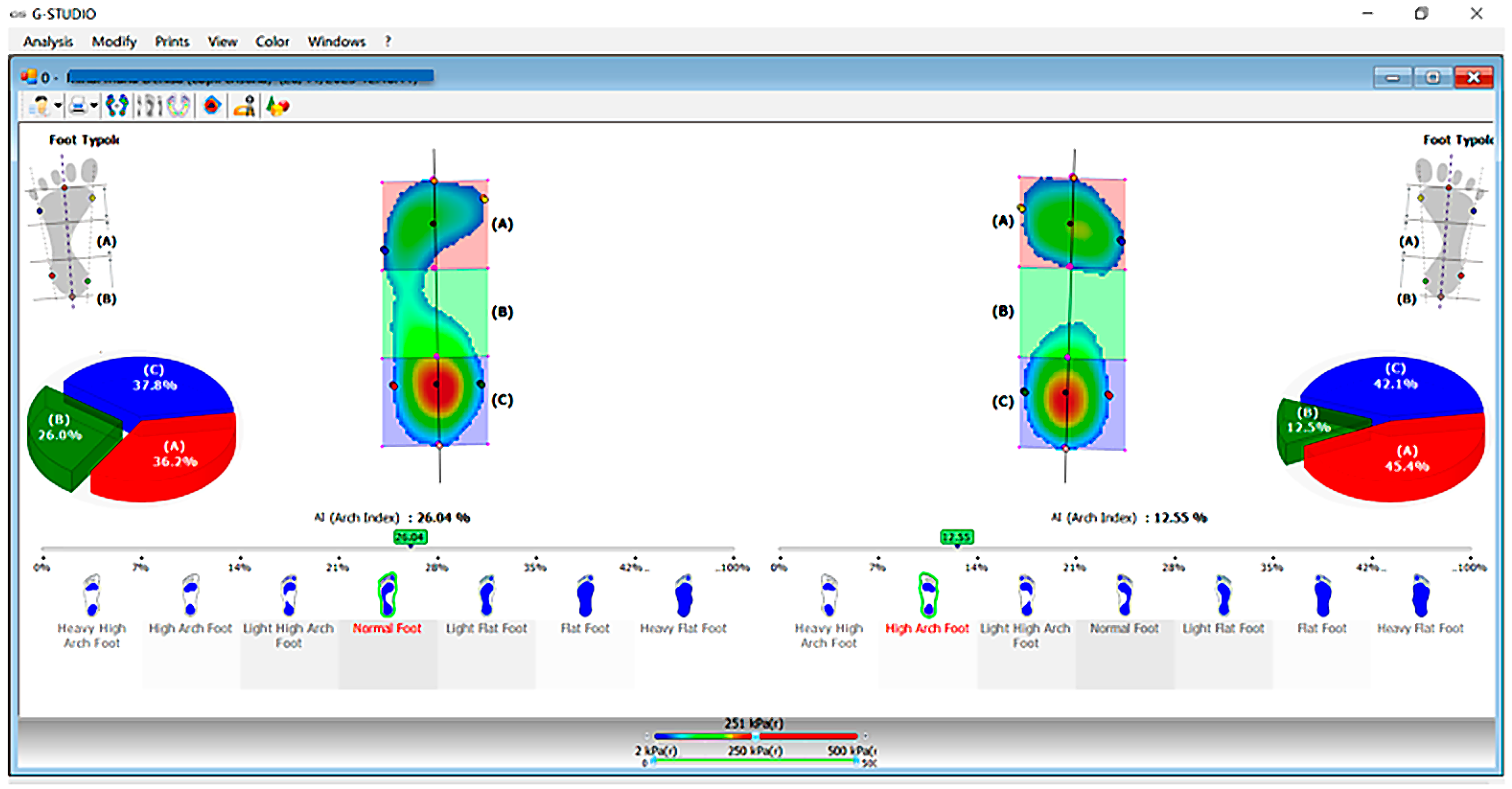The image size is (1512, 789).
Task: Click the pastel foot outline icon
Action: [x=179, y=106]
